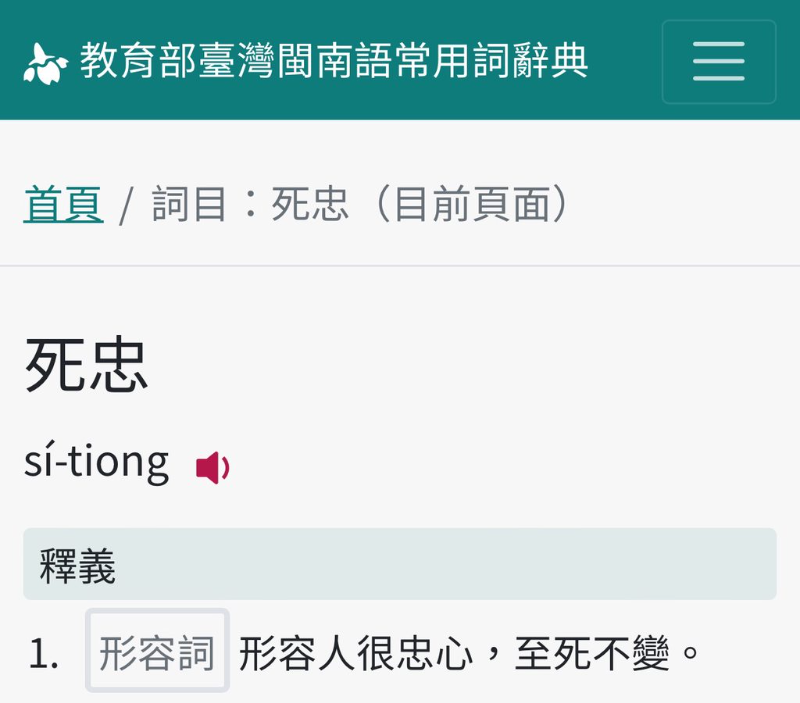Screen dimensions: 800x703
Task: Click the 釋義 section header
Action: pyautogui.click(x=78, y=566)
